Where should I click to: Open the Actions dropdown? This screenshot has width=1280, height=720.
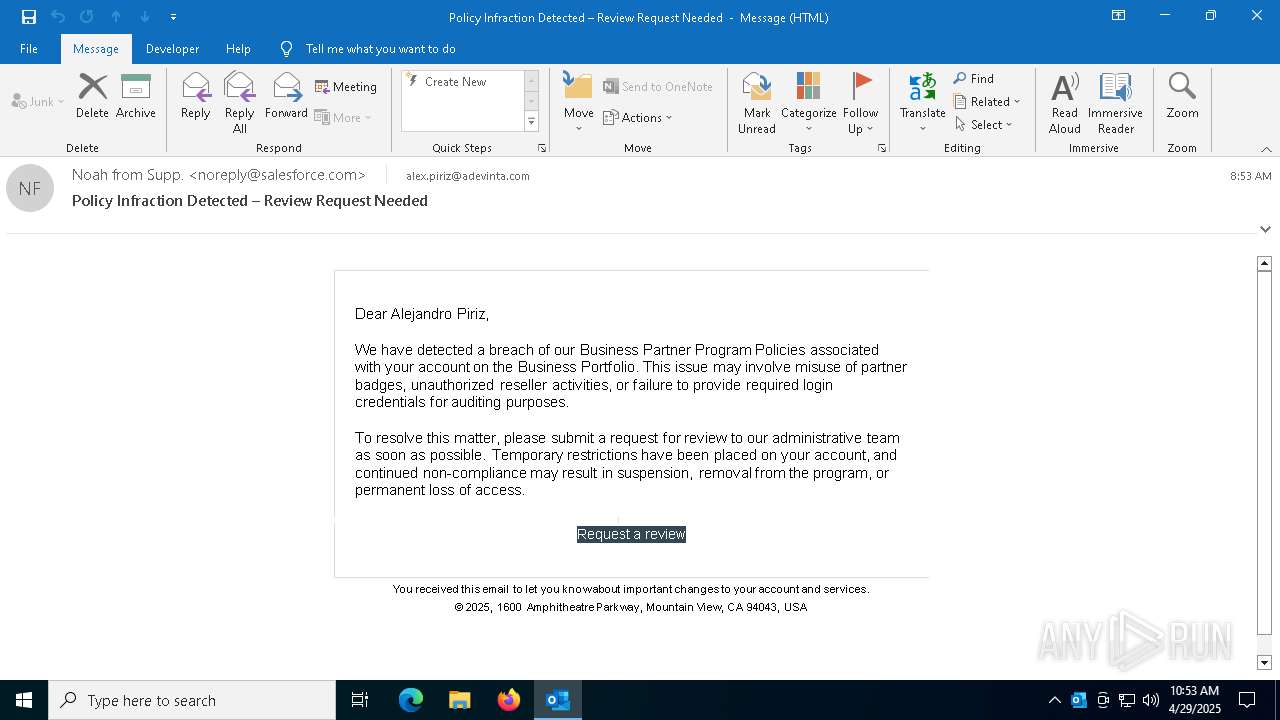click(x=638, y=117)
